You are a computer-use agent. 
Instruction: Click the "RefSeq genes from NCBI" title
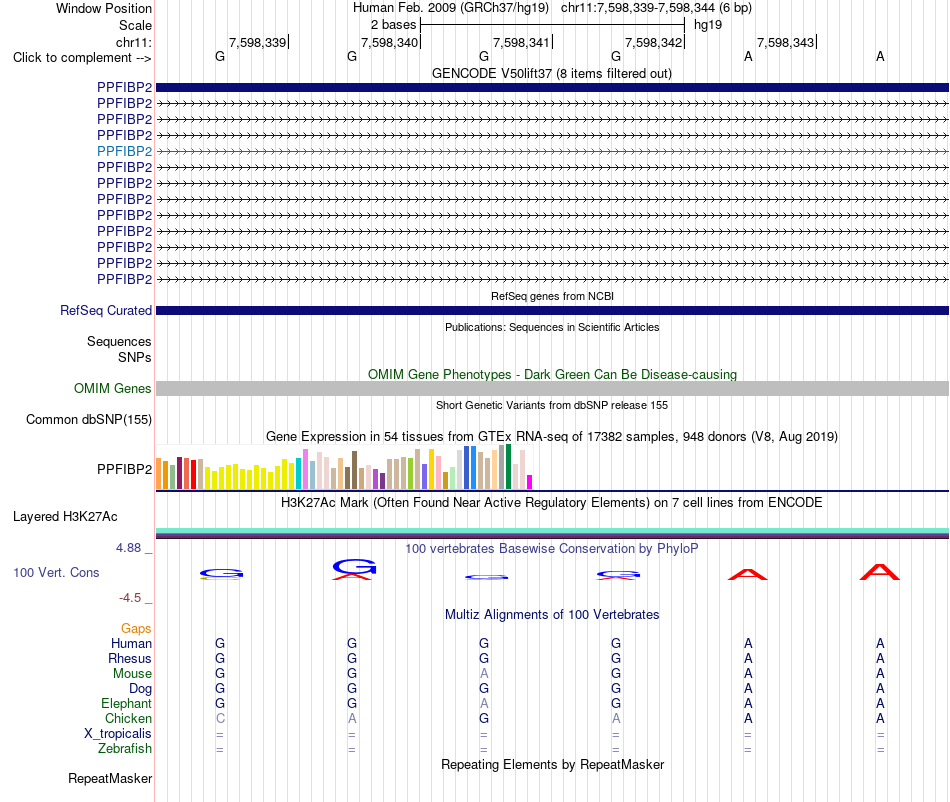click(552, 296)
